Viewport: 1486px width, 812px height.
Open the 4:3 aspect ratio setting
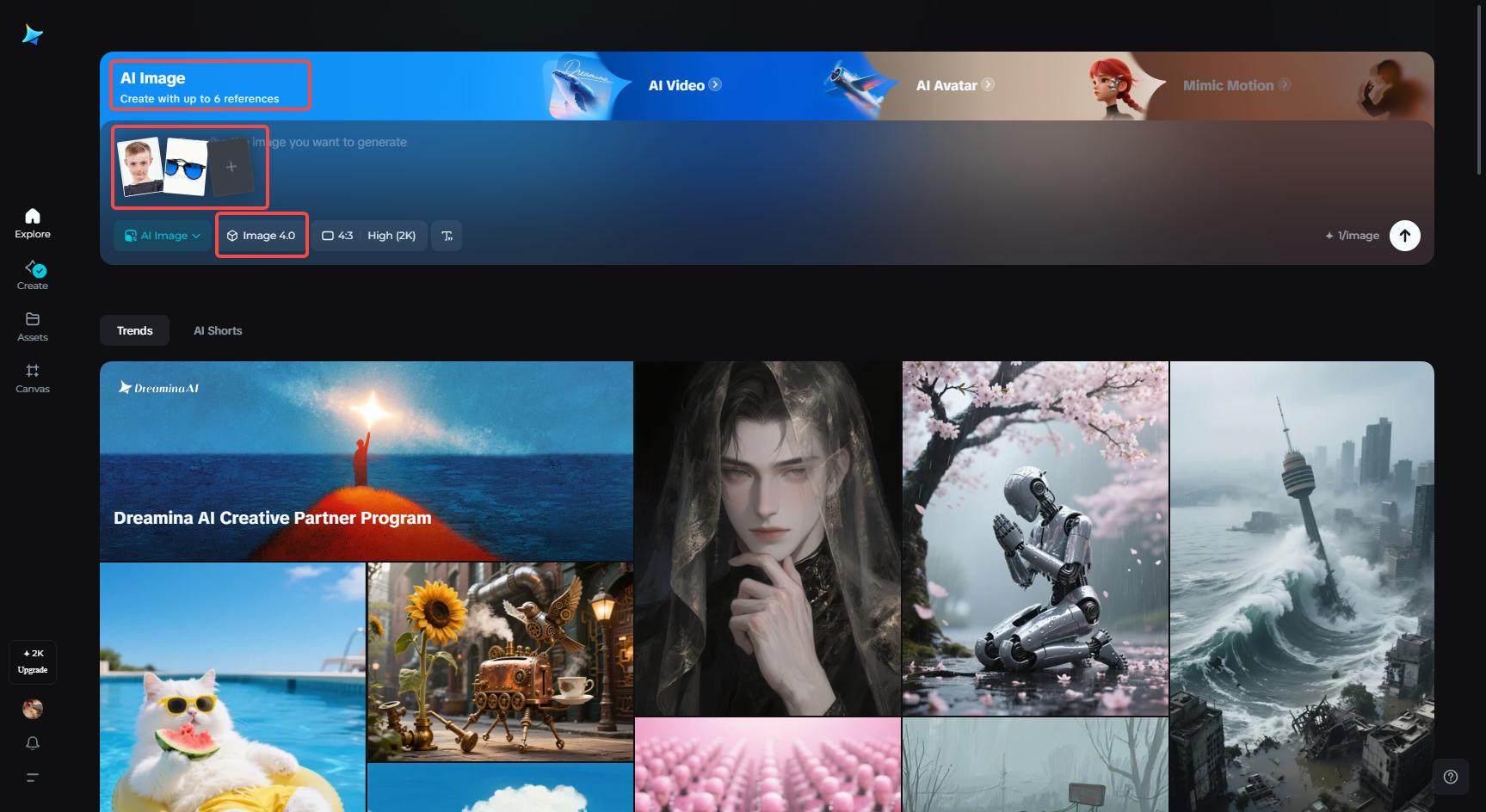click(337, 236)
